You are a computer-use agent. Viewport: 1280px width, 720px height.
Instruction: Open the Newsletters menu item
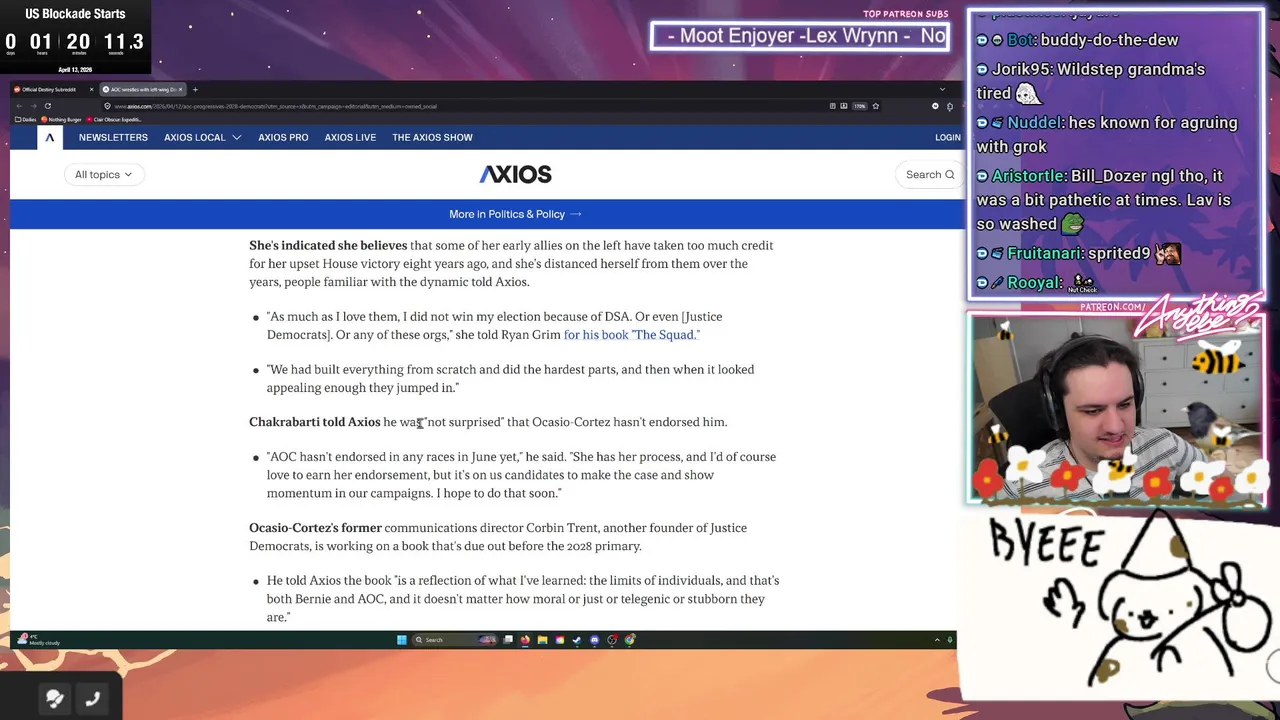coord(113,137)
